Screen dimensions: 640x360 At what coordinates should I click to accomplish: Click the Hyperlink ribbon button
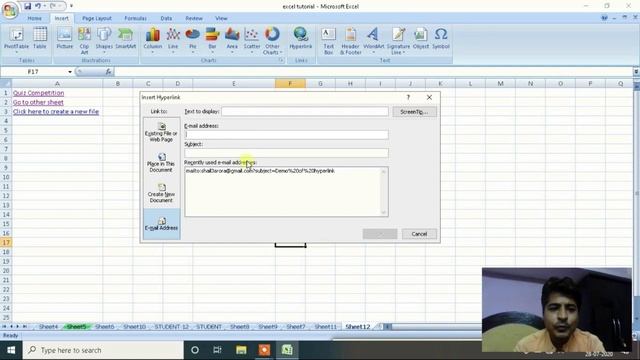301,39
